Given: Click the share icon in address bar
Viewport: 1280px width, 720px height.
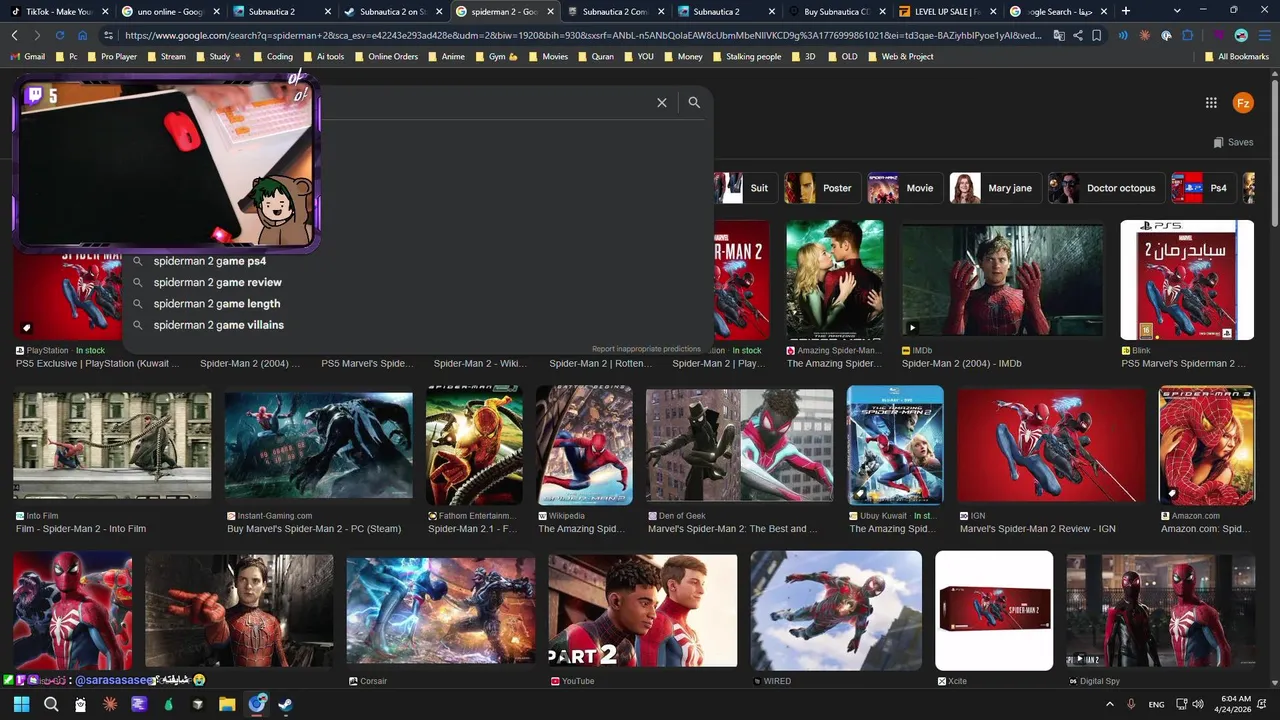Looking at the screenshot, I should pyautogui.click(x=1078, y=35).
